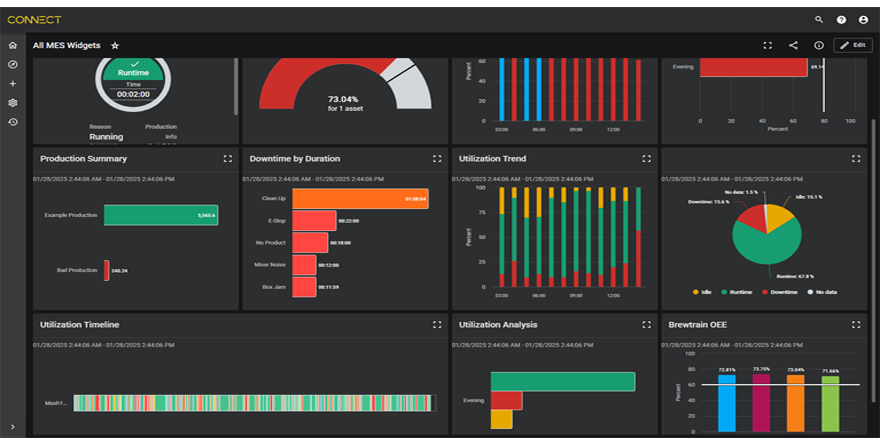This screenshot has height=444, width=880.
Task: Click the plus Create icon in sidebar
Action: click(12, 83)
